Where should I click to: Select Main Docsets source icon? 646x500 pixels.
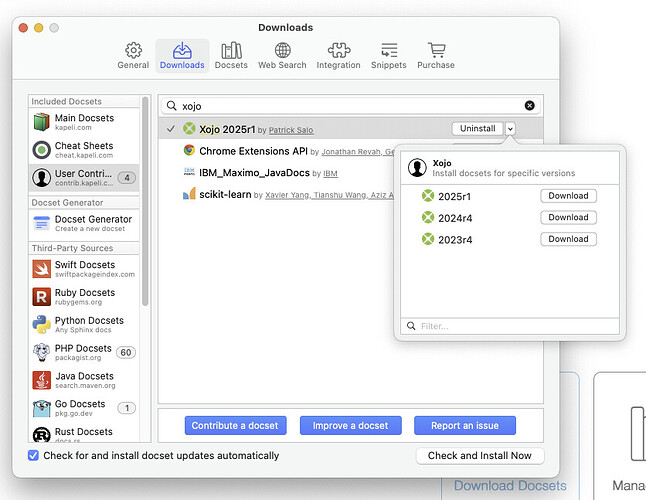(42, 122)
